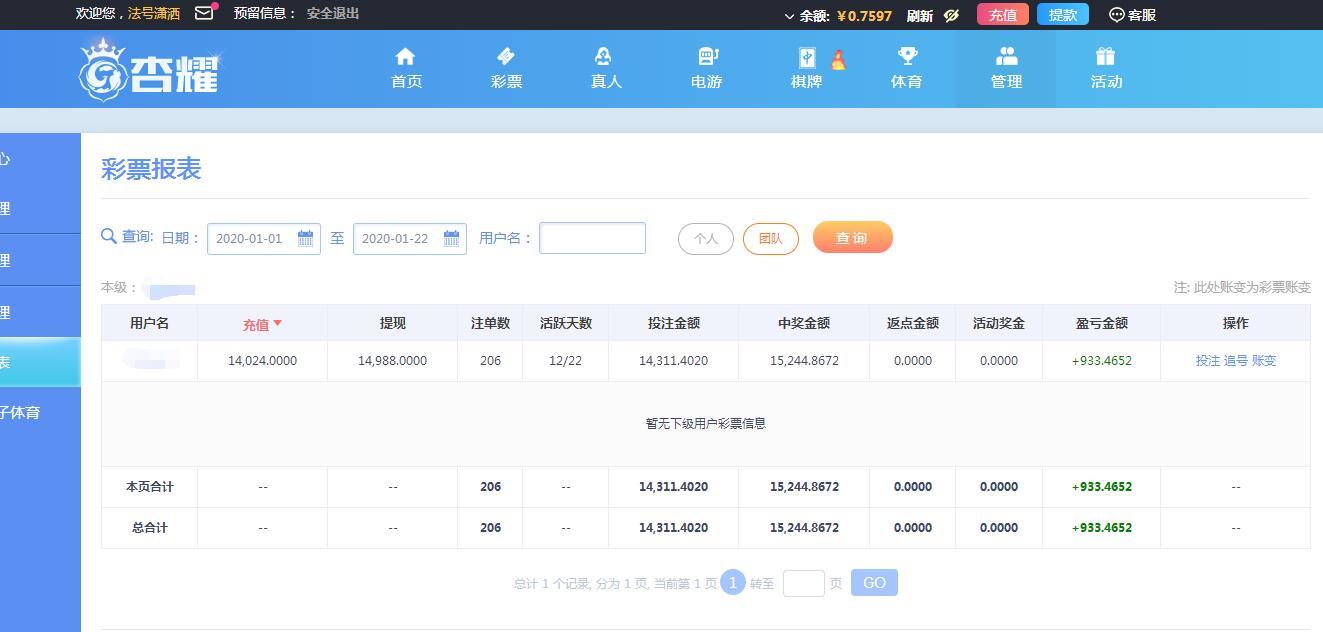Click the GO pagination button
Screen dimensions: 1323x632
point(874,583)
